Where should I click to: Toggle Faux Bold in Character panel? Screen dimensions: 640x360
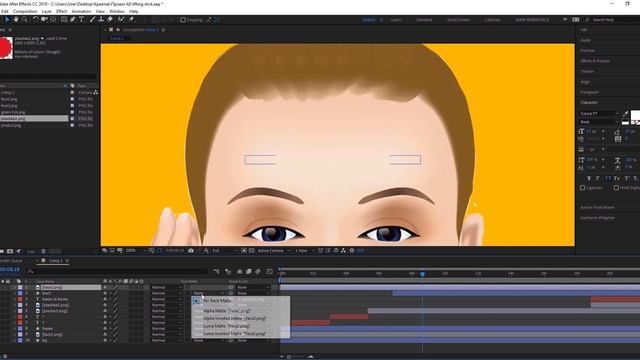(x=589, y=178)
